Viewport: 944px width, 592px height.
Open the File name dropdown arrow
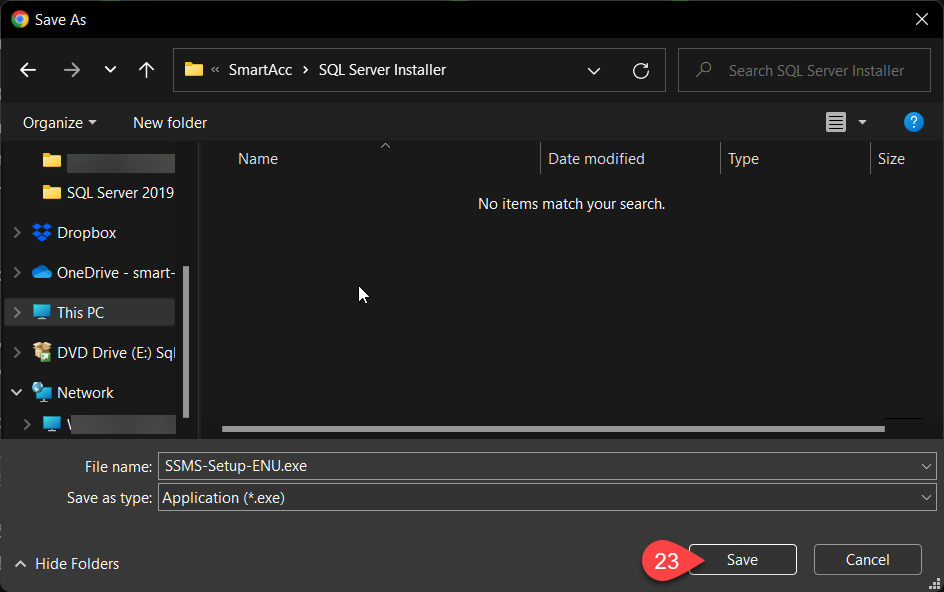click(x=926, y=466)
